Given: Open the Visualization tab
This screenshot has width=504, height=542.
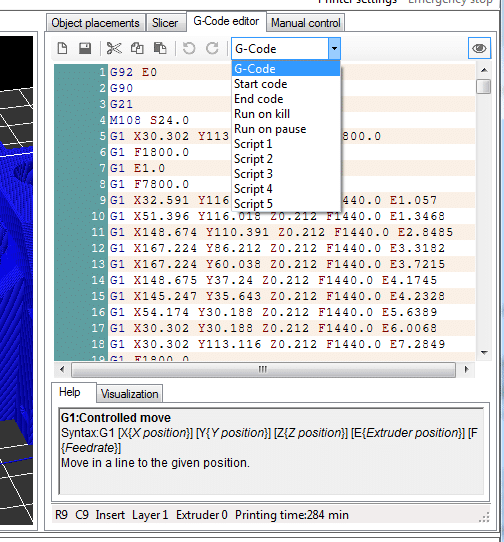Looking at the screenshot, I should click(x=129, y=394).
